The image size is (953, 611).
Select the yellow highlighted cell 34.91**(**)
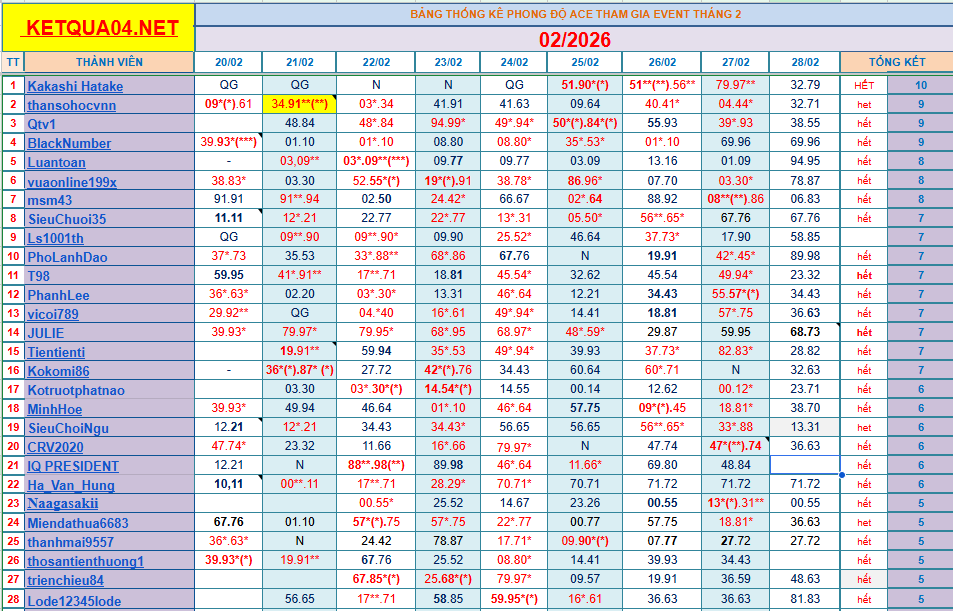tap(299, 105)
